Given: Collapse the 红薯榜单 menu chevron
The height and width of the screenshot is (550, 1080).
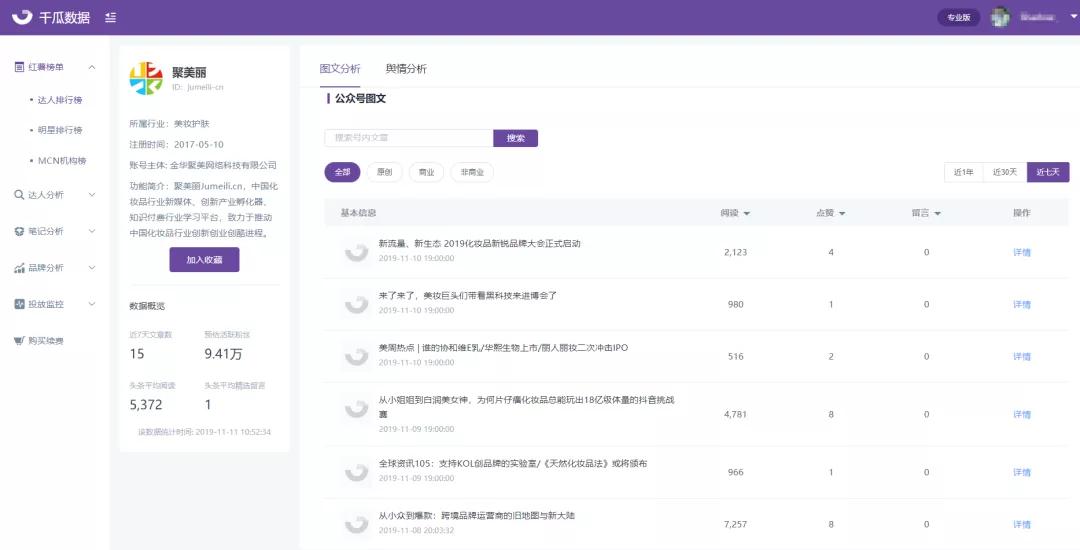Looking at the screenshot, I should 92,67.
